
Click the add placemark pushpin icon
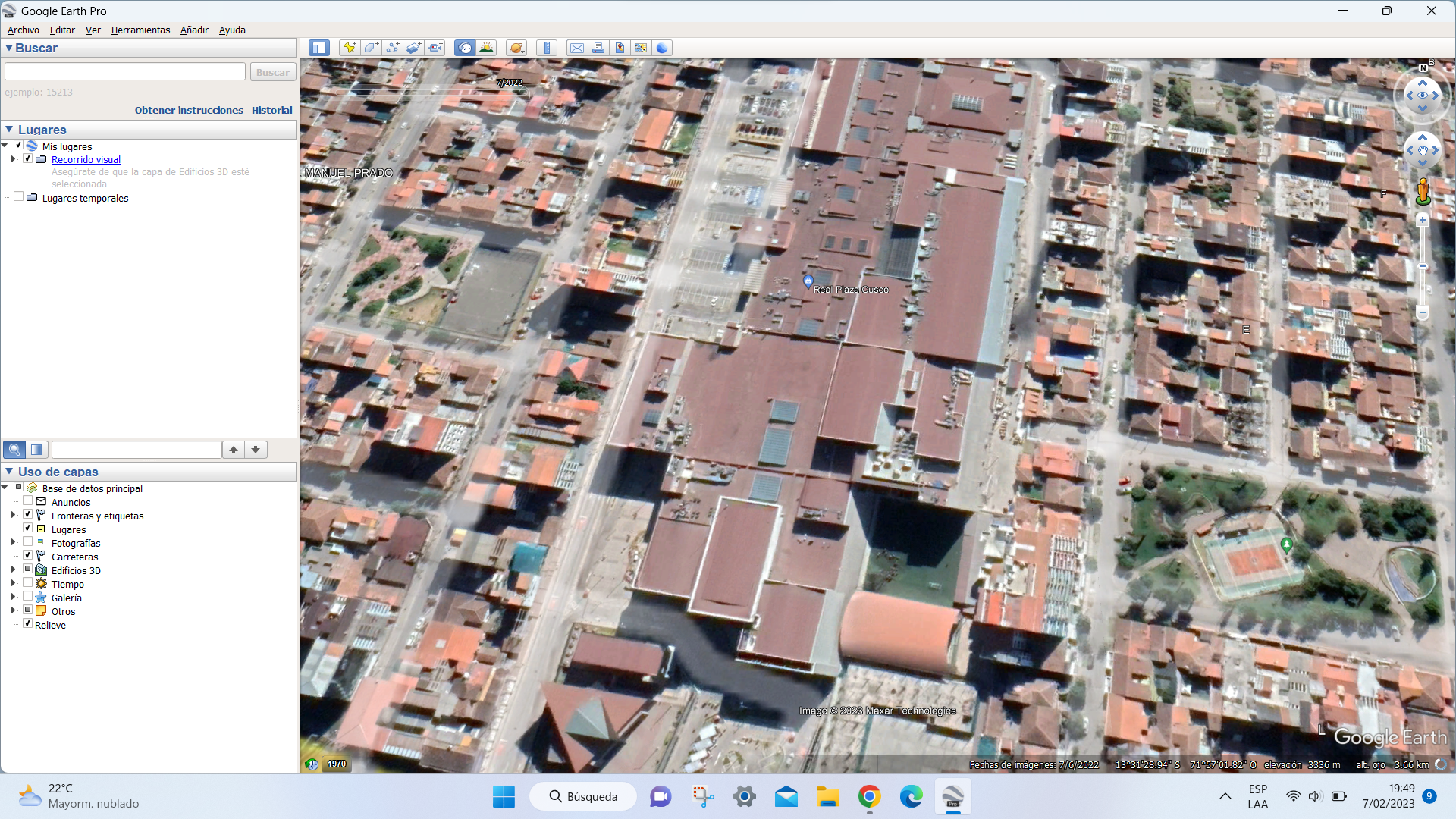[x=350, y=48]
